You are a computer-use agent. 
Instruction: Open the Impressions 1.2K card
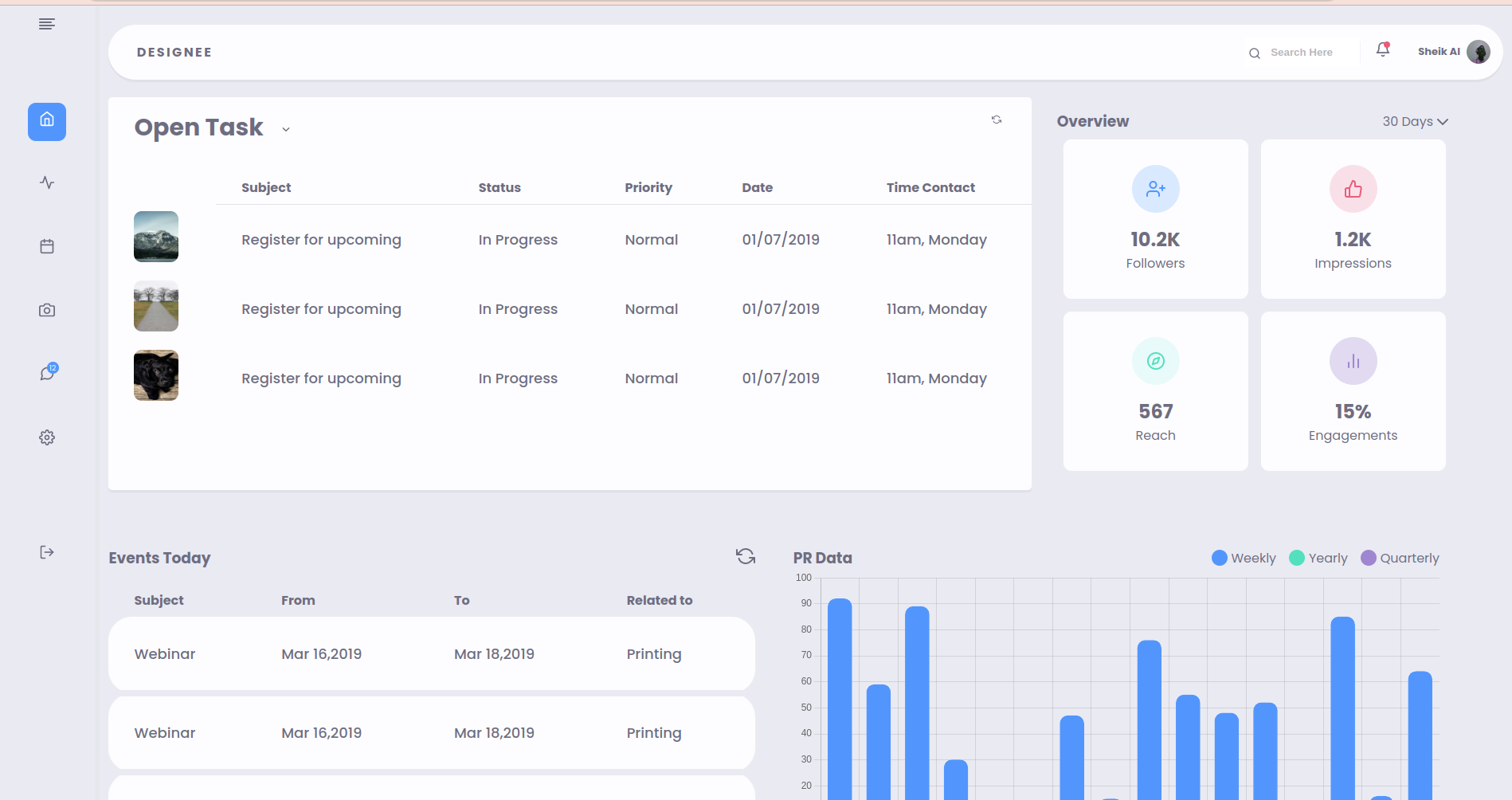(1353, 219)
